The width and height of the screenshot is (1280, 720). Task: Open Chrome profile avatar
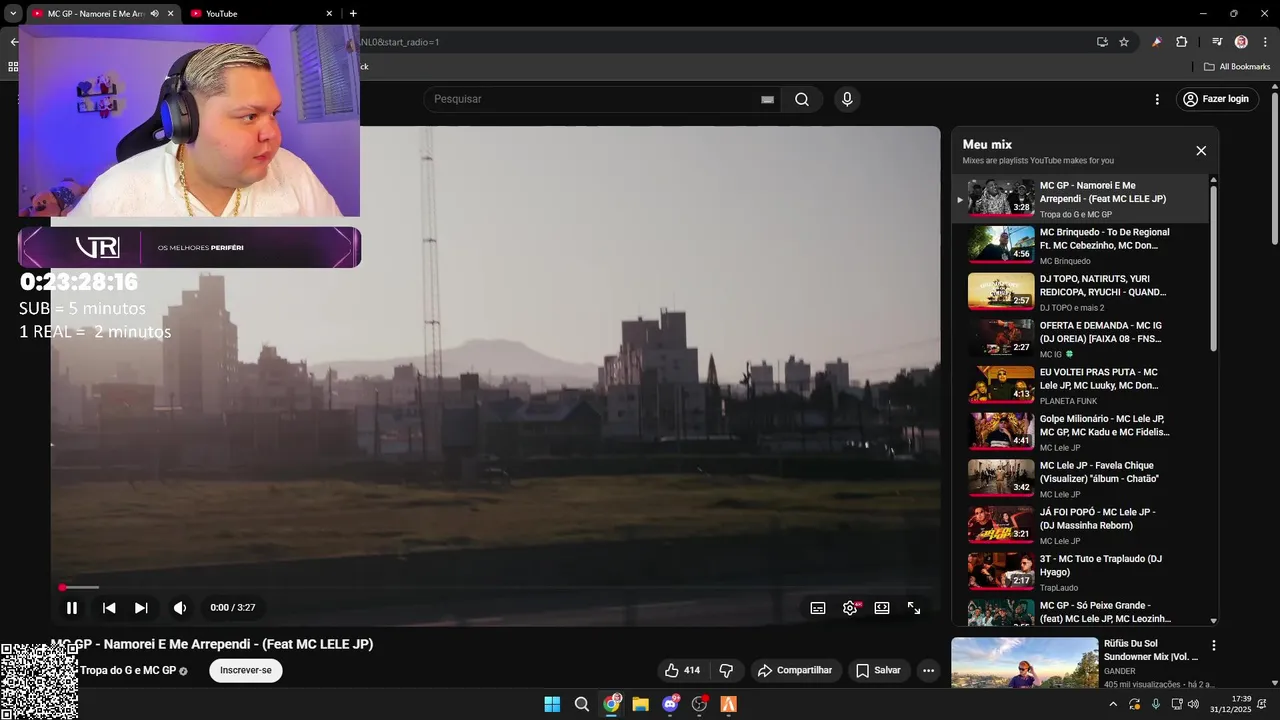[1241, 42]
